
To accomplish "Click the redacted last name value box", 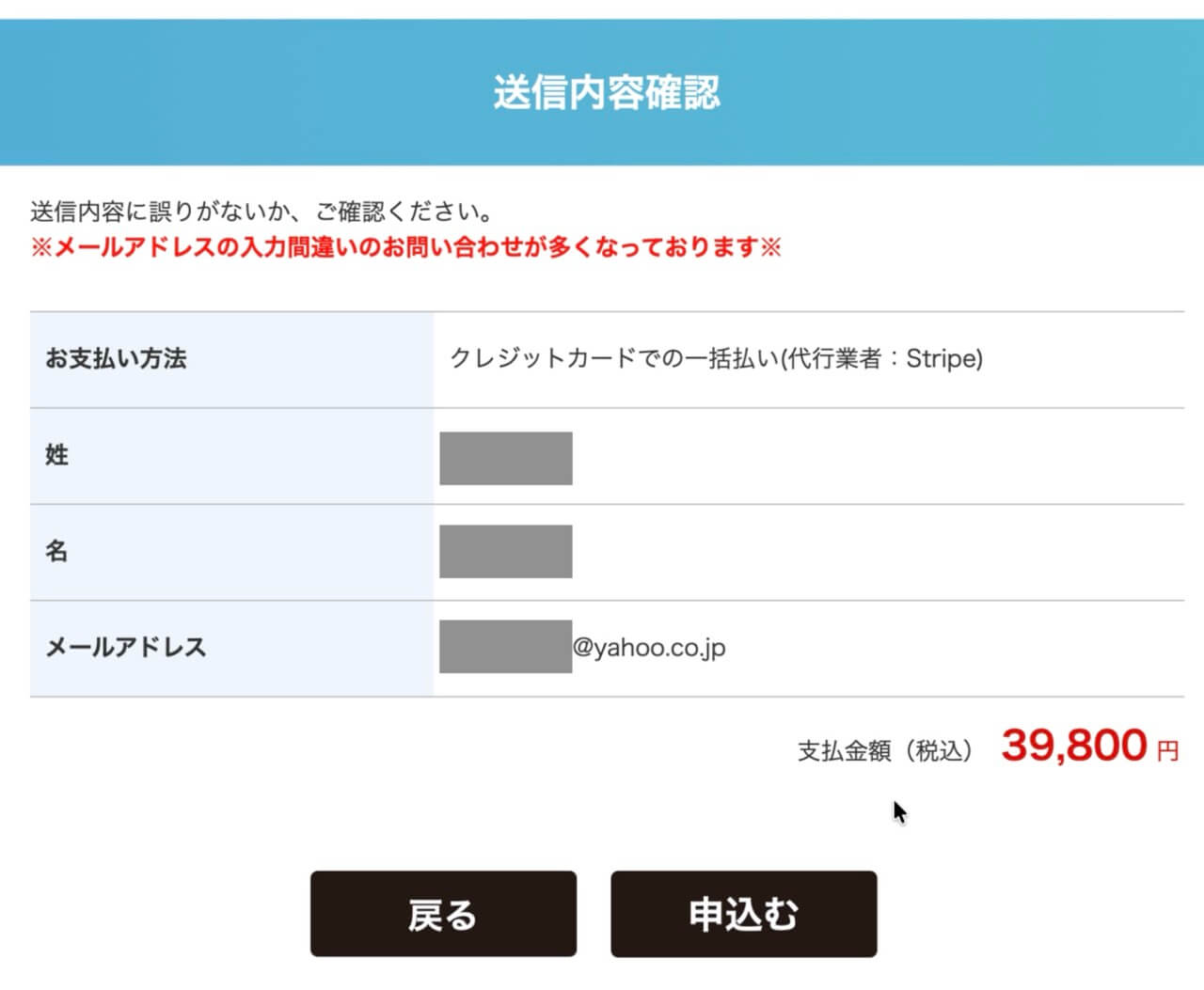I will (505, 459).
